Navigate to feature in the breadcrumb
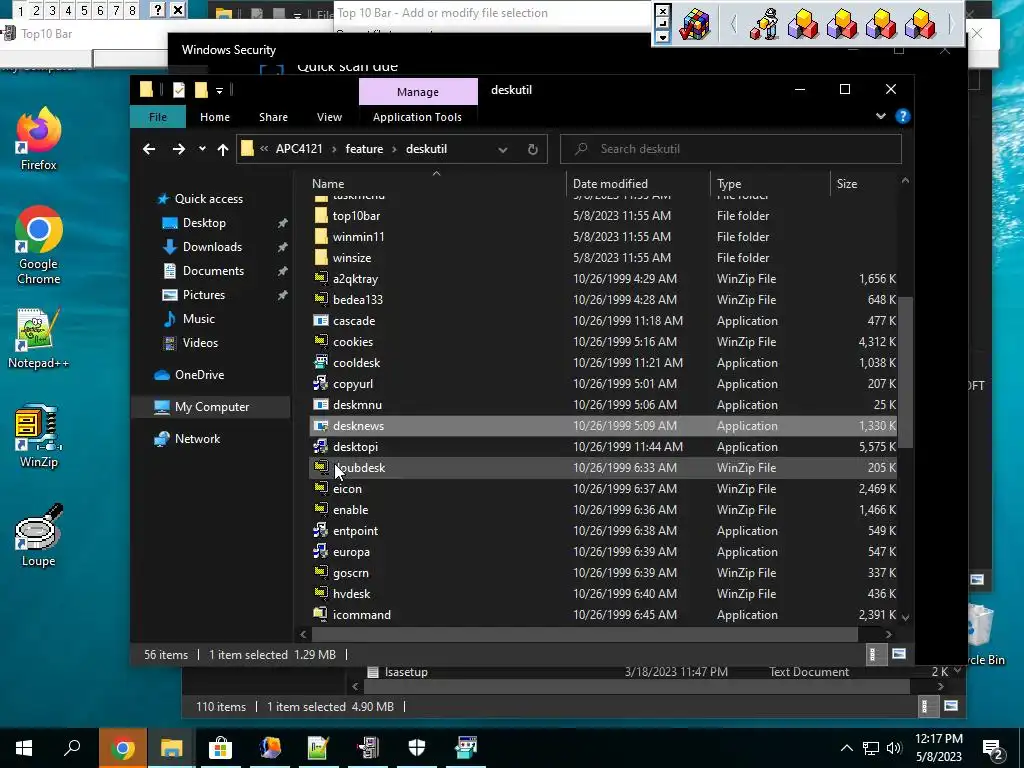Screen dimensions: 1024x768 364,149
